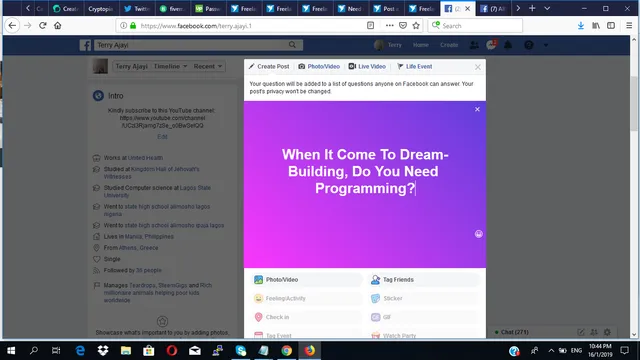
Task: Click the Firefox back arrow button
Action: (x=12, y=25)
